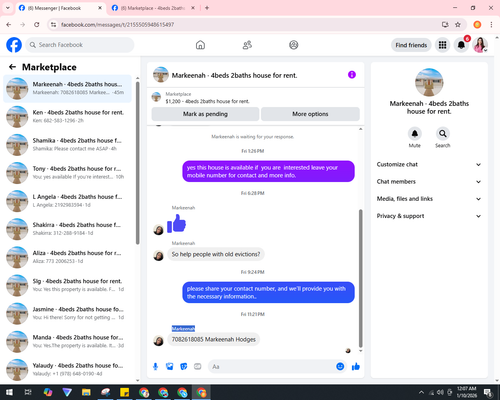The image size is (500, 400).
Task: Open the Home feed icon
Action: tap(200, 45)
